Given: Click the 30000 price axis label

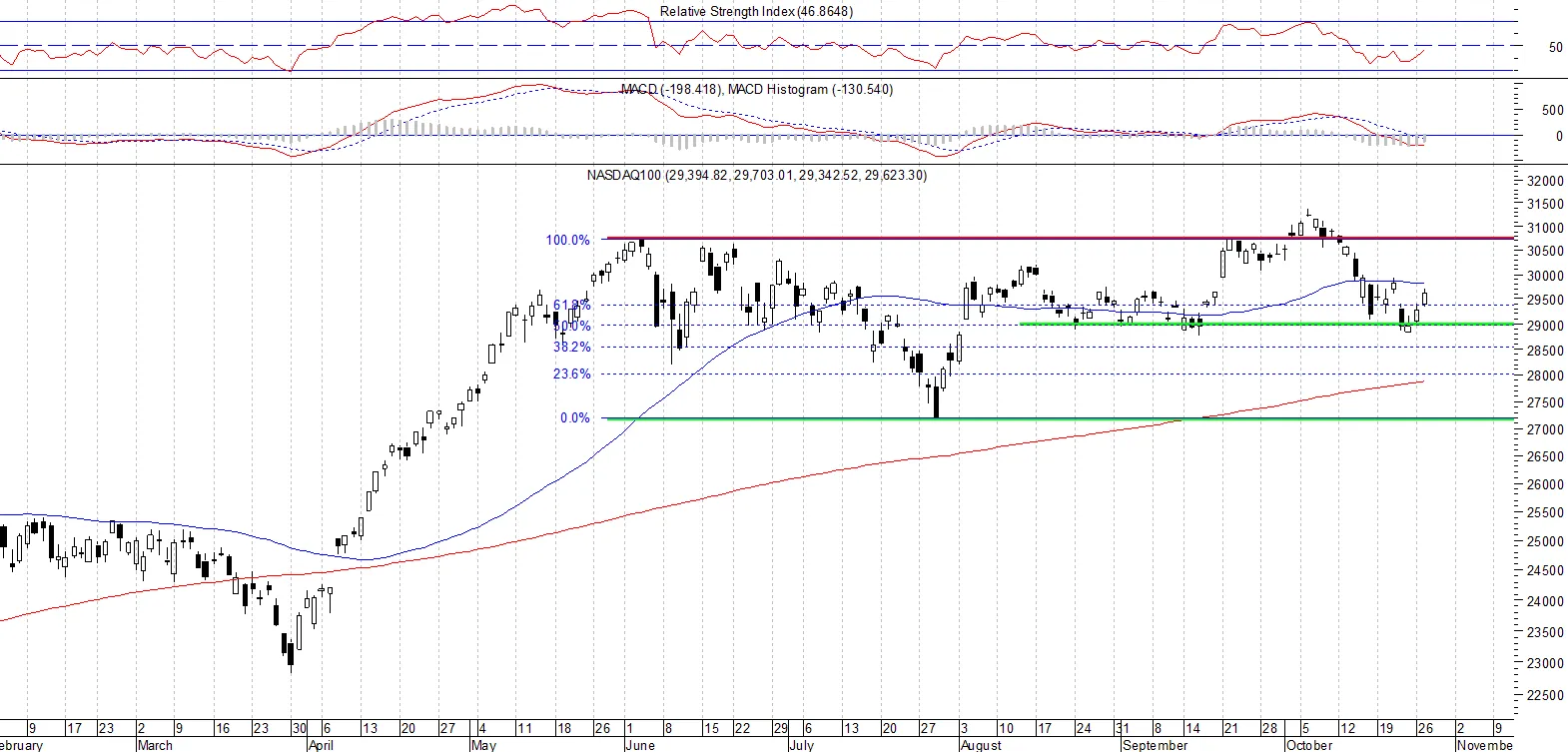Looking at the screenshot, I should (1545, 277).
